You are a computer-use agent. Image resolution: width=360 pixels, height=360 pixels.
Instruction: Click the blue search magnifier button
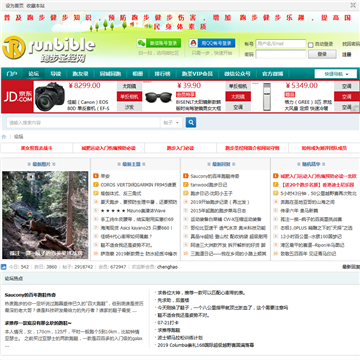tap(191, 122)
